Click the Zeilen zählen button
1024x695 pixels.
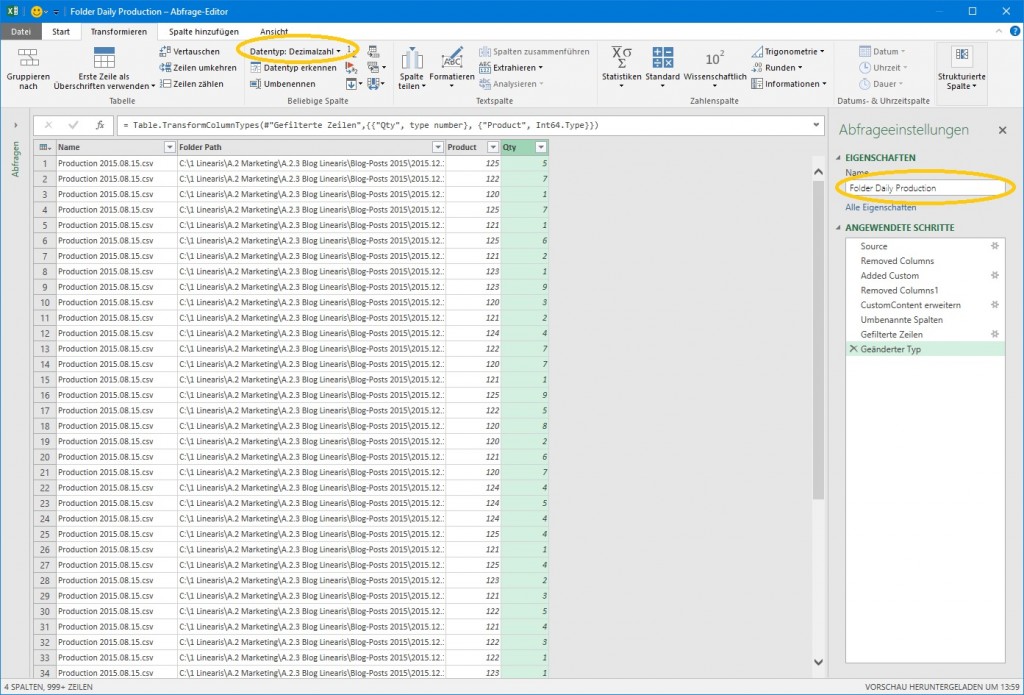[x=197, y=84]
